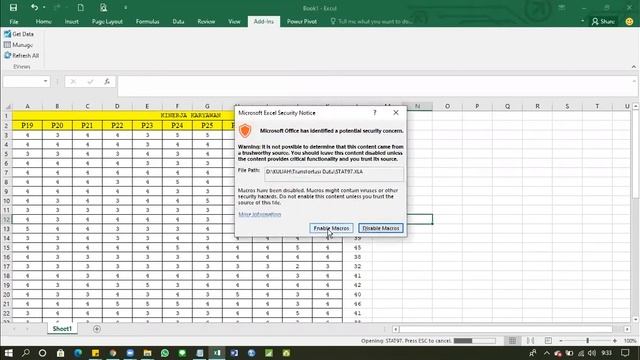Click the horizontal scrollbar right arrow
The image size is (640, 360).
pos(627,329)
